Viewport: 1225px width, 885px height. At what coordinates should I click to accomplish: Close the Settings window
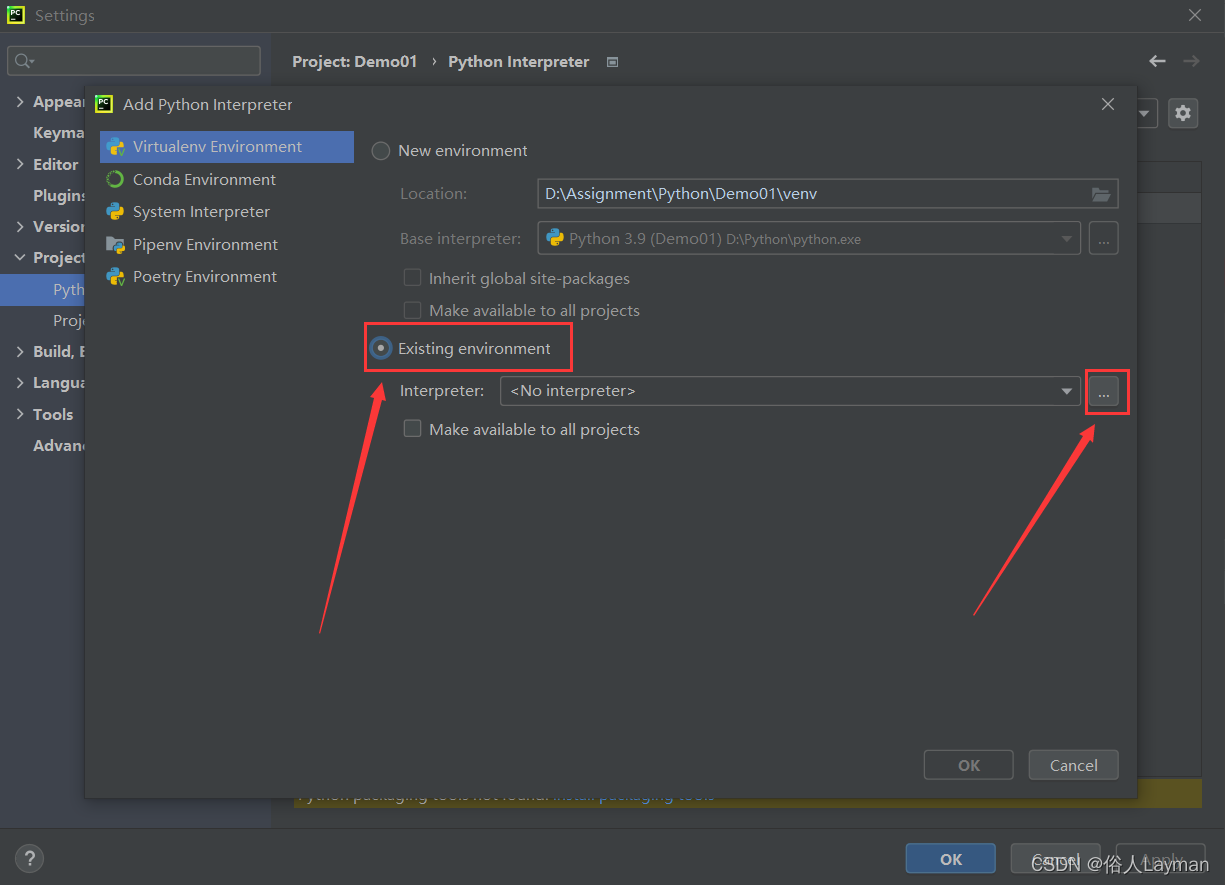[1195, 15]
